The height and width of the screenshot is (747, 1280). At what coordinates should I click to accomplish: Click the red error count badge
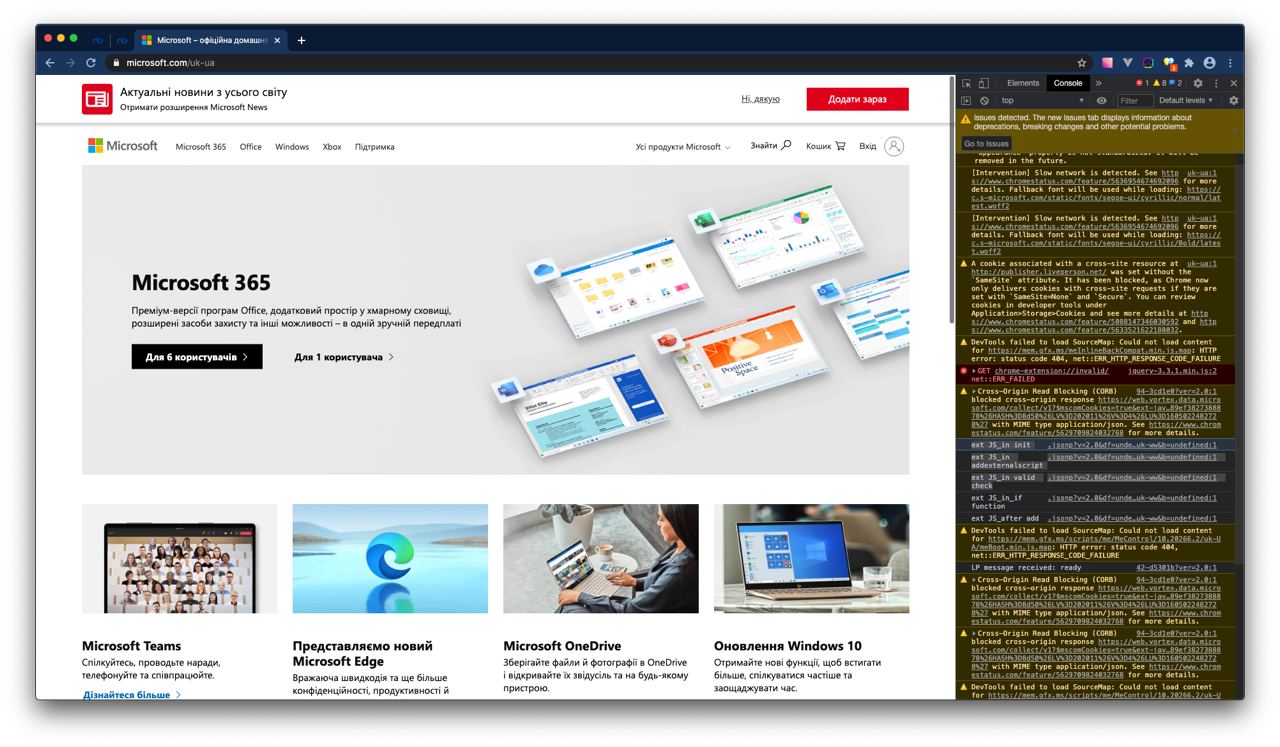click(1142, 83)
